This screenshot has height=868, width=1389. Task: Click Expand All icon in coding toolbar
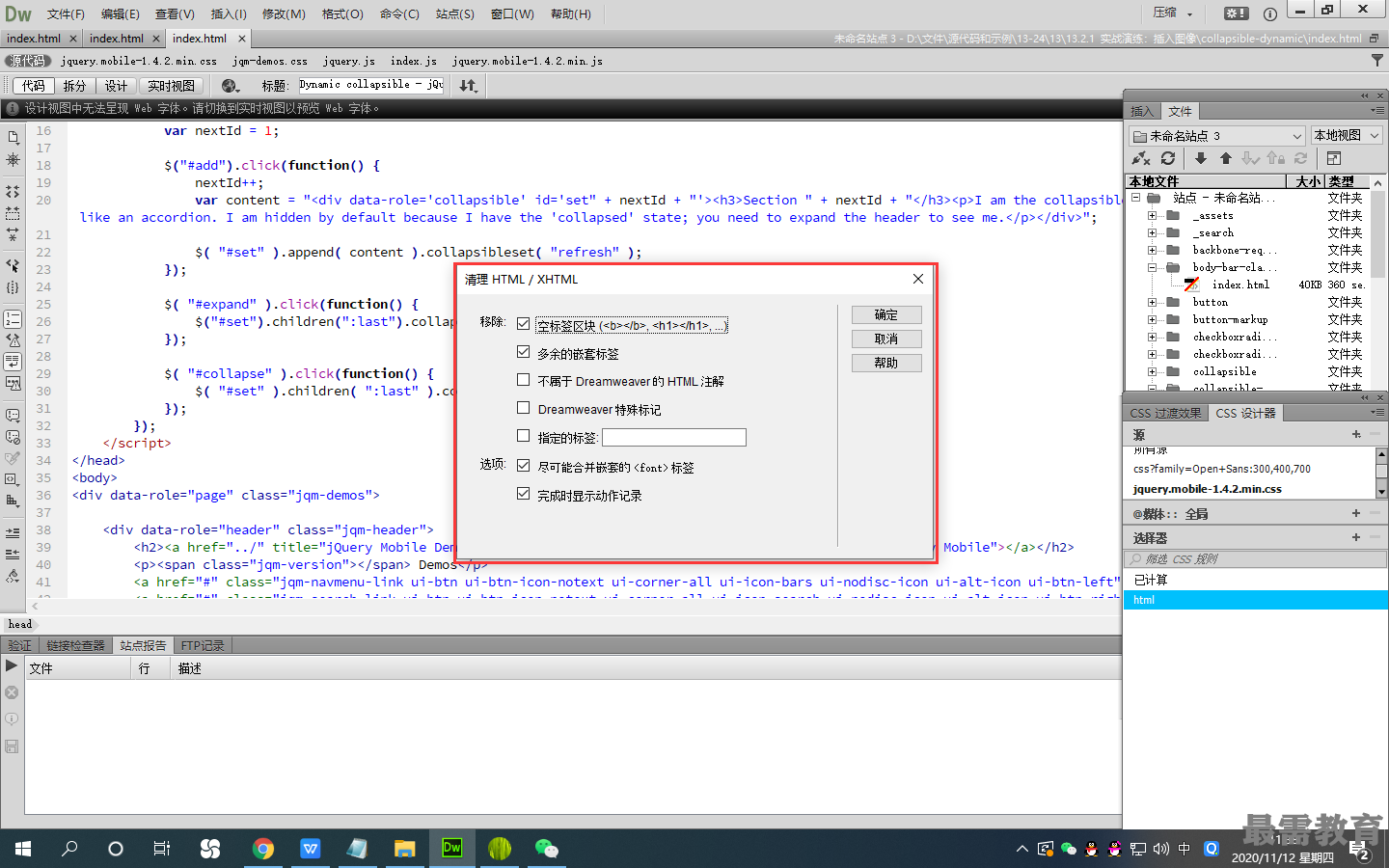coord(13,233)
